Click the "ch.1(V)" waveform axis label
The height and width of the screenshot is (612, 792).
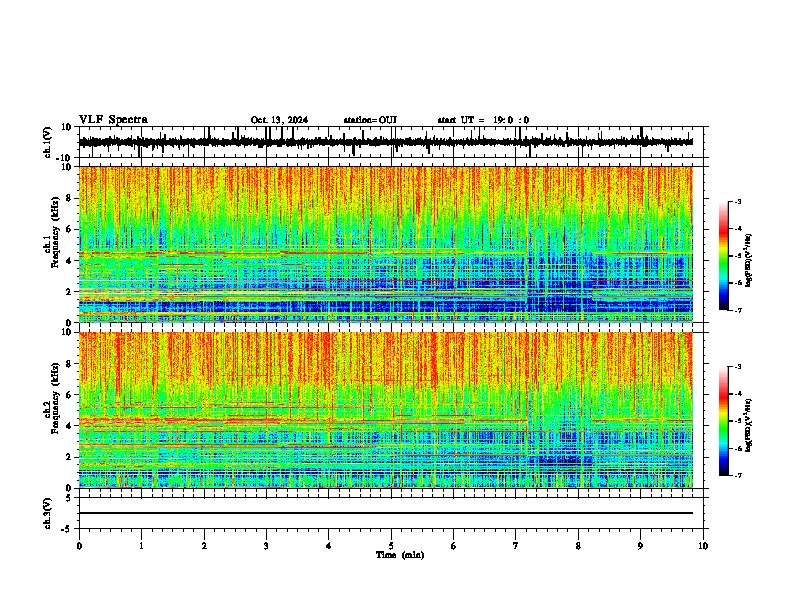[48, 142]
